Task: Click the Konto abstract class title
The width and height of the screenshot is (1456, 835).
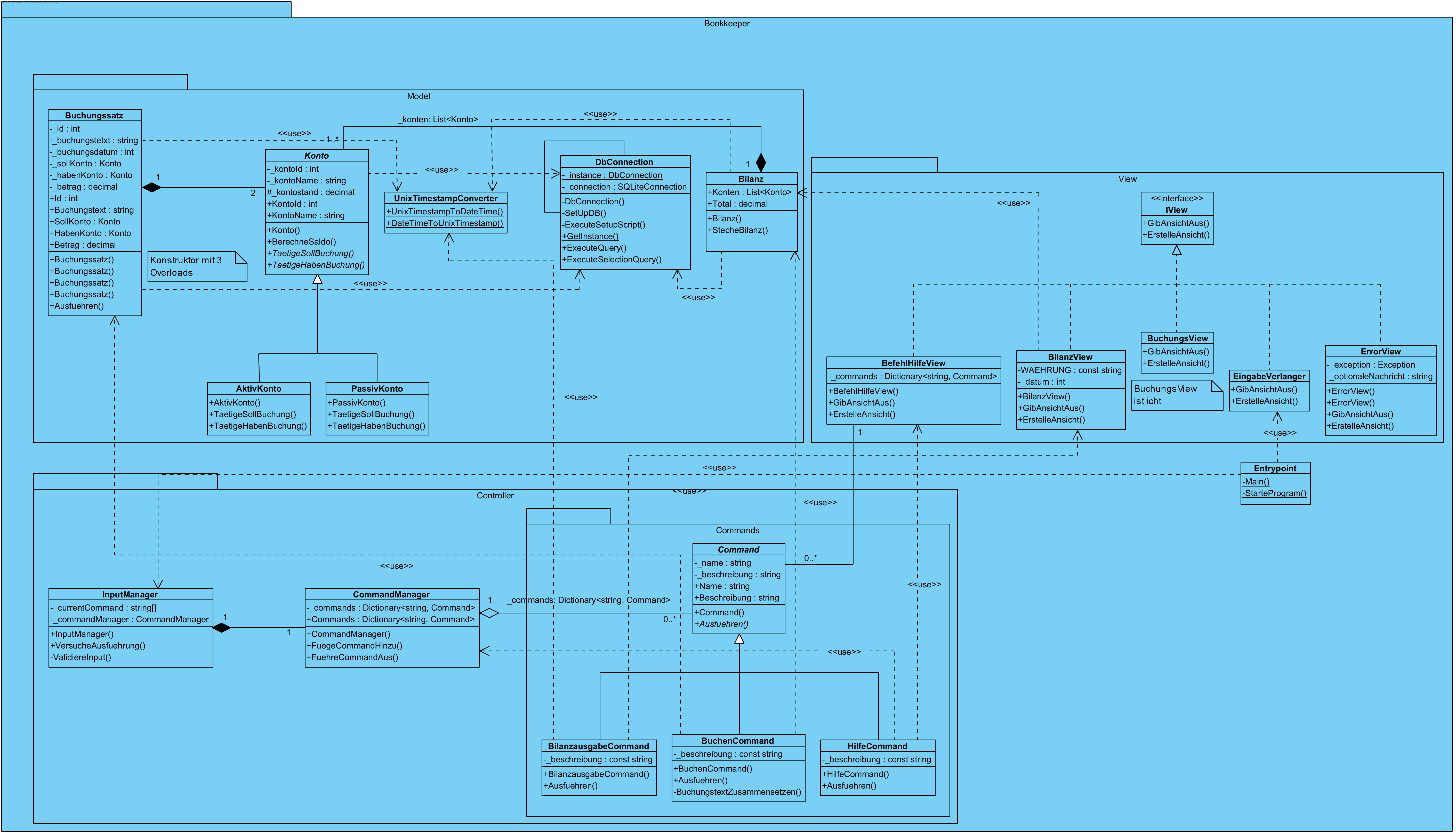Action: point(317,156)
